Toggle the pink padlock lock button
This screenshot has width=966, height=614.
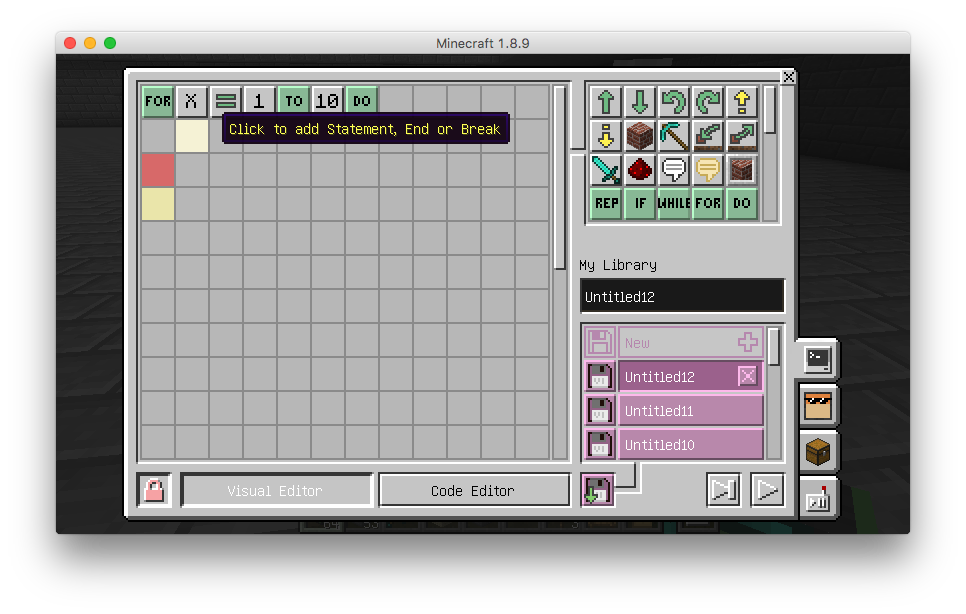[x=154, y=490]
